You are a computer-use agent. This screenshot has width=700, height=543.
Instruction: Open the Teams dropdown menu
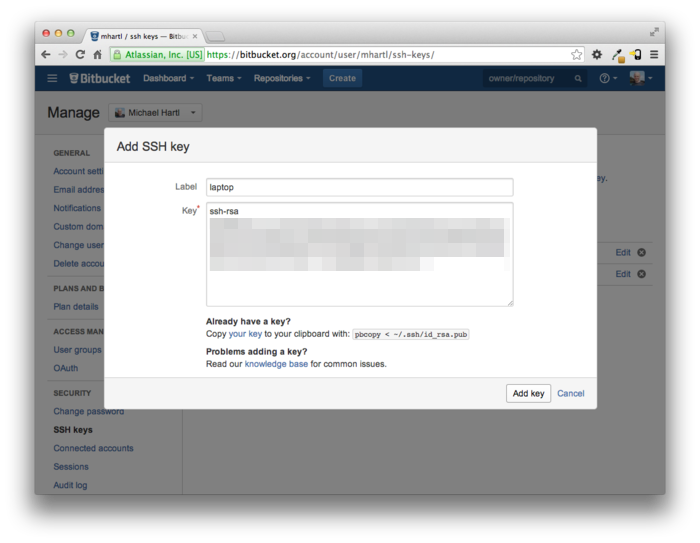point(224,78)
